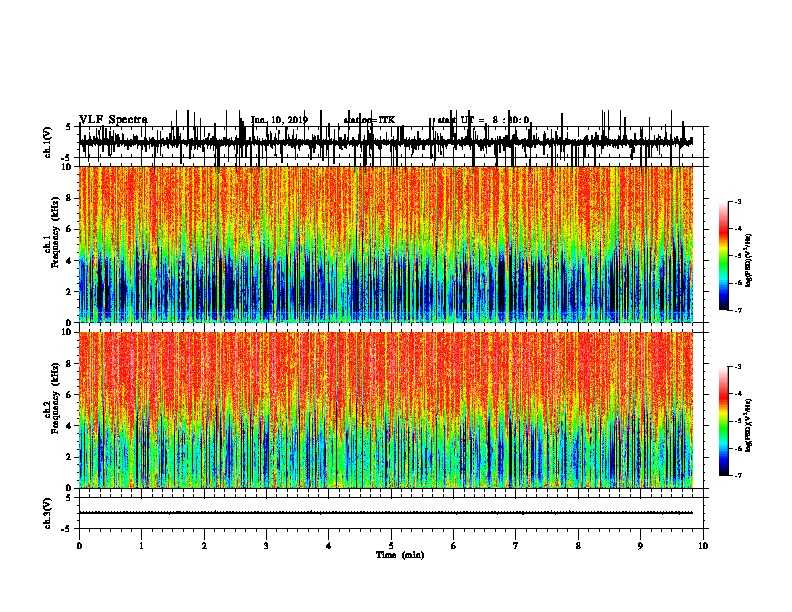Click time axis tick label "3"
This screenshot has height=612, width=792.
[x=266, y=546]
